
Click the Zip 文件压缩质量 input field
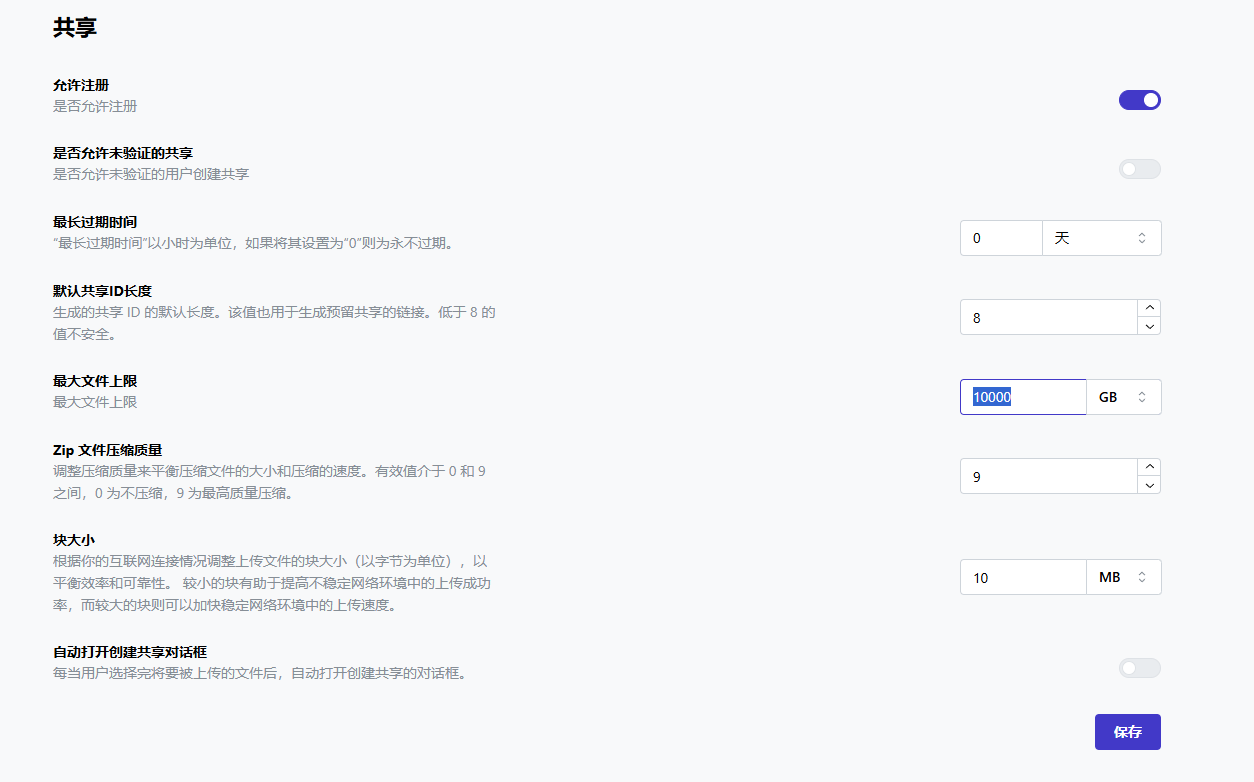pyautogui.click(x=1048, y=476)
